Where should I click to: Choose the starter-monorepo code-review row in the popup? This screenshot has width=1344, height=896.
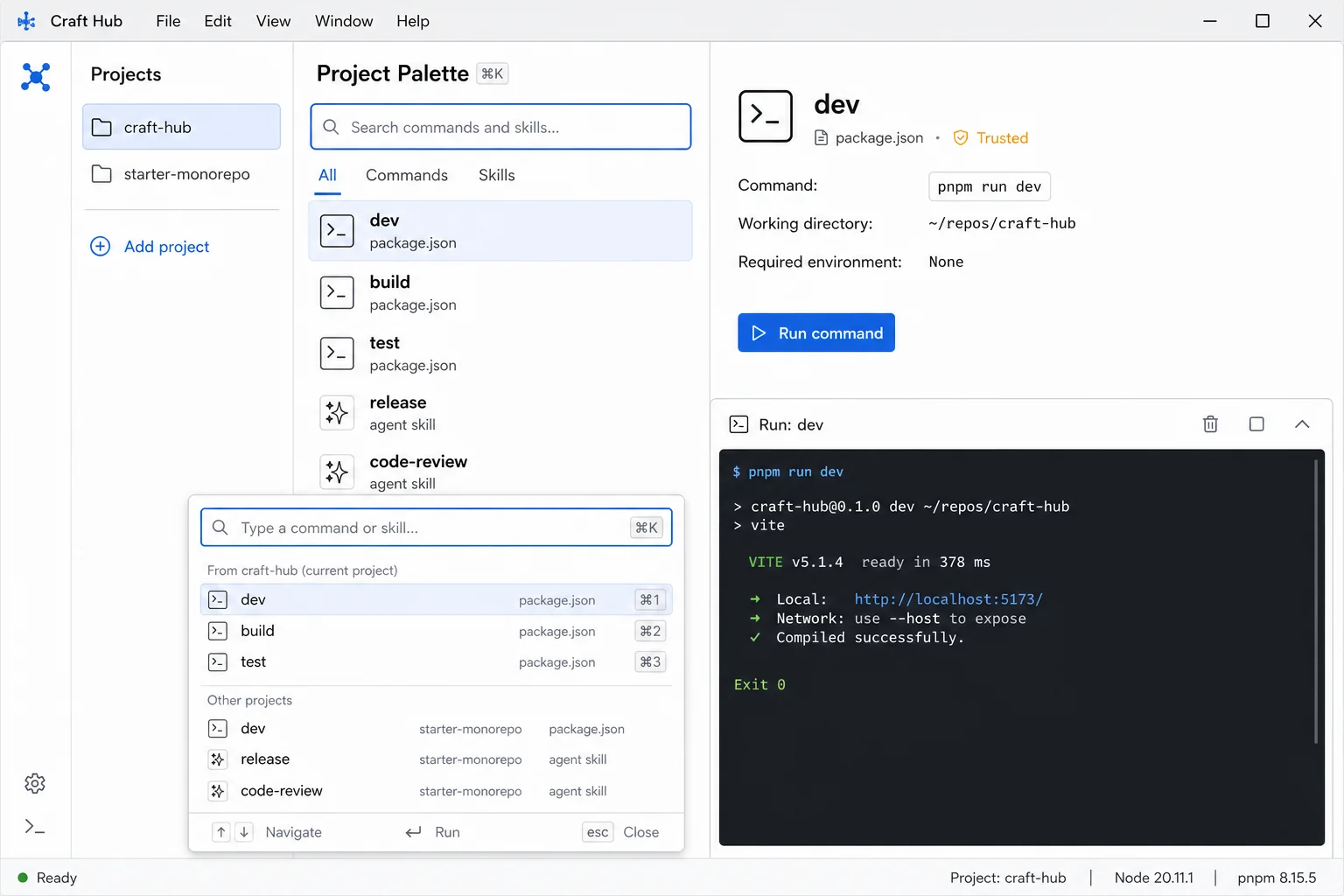tap(436, 791)
